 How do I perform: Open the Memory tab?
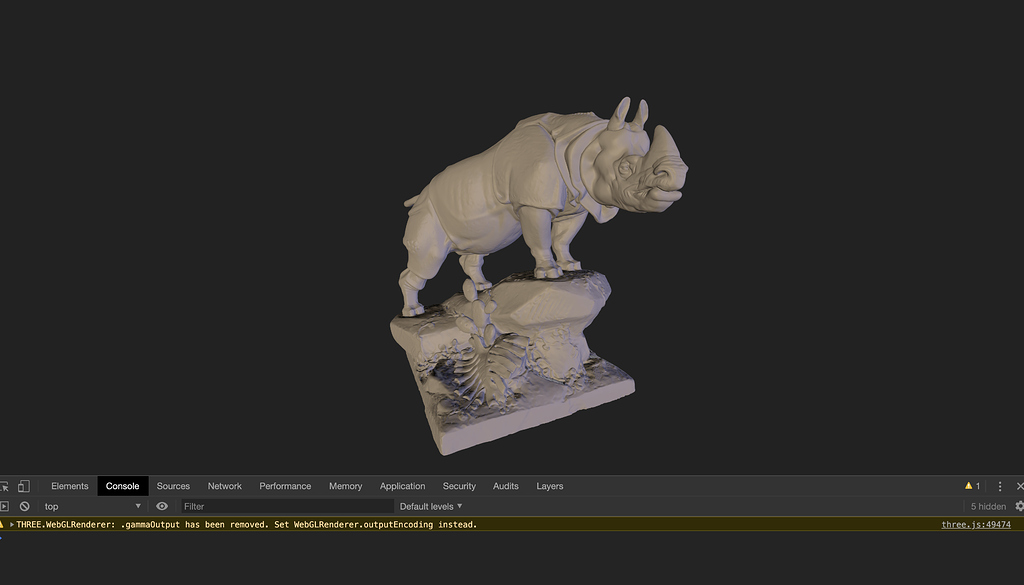coord(345,485)
